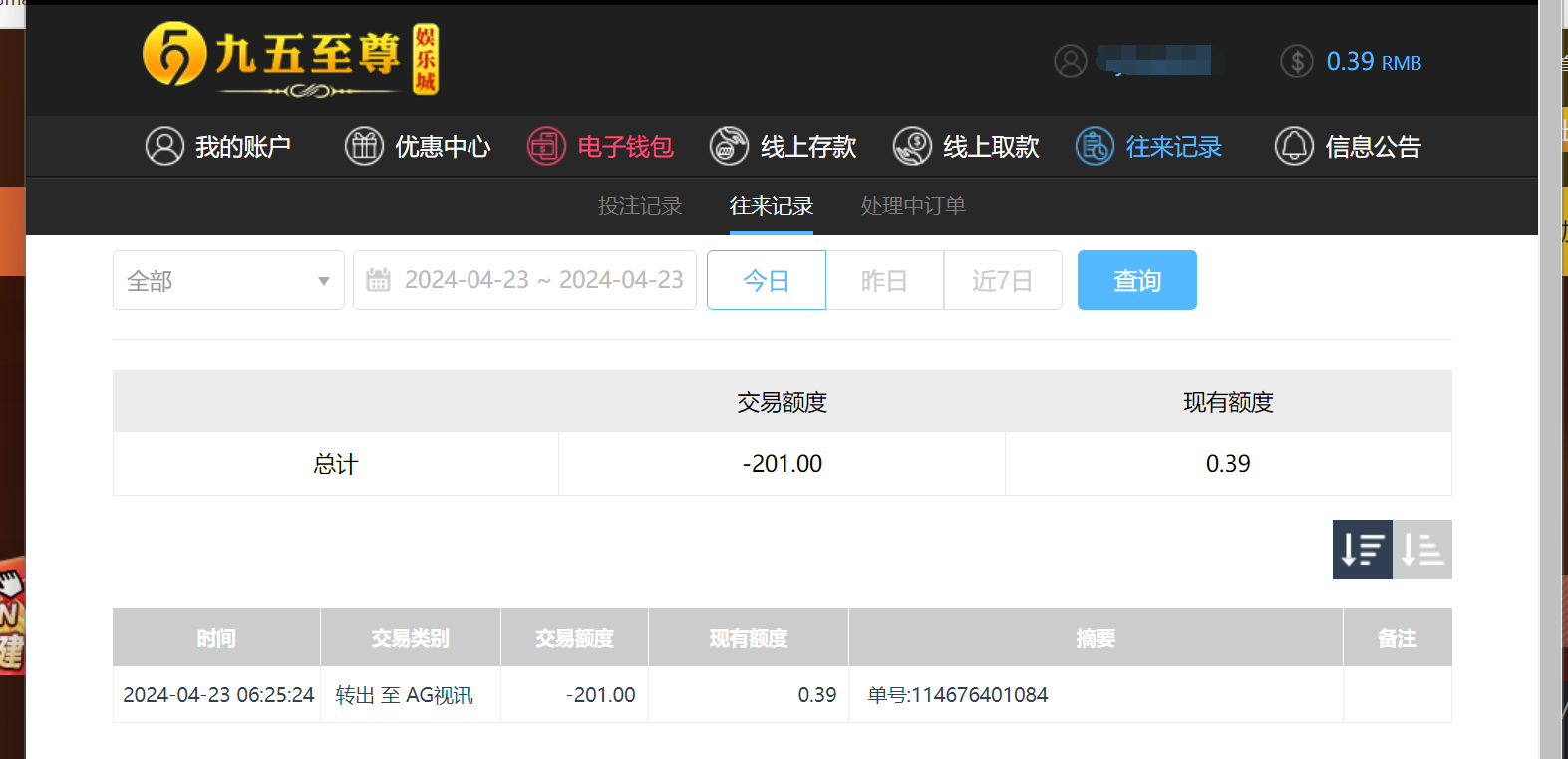Click the 交易类别 column header
The image size is (1568, 759).
410,638
